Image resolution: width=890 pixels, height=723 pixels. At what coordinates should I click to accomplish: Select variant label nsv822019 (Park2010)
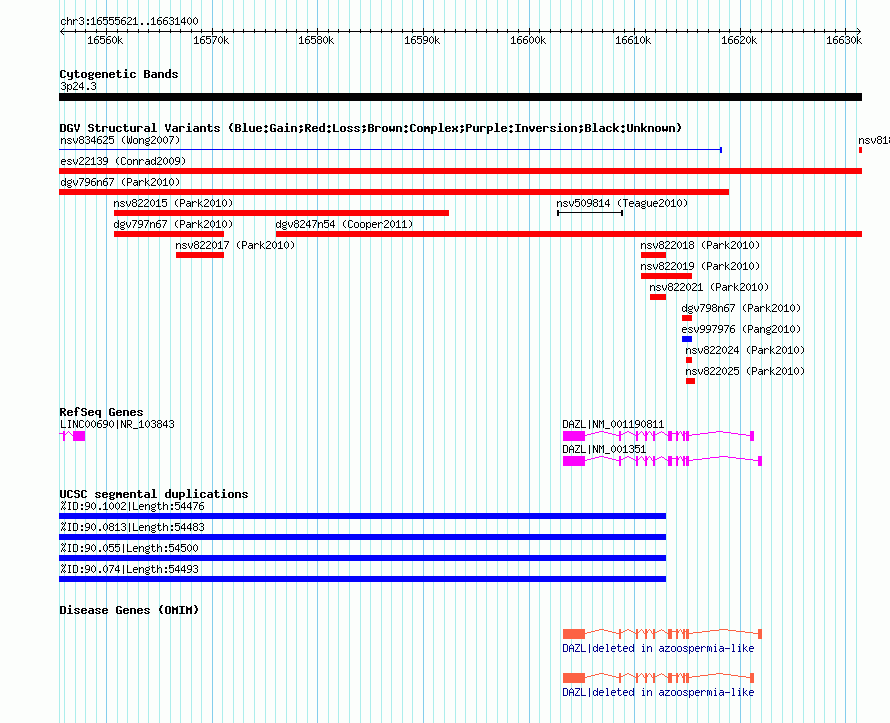click(x=700, y=266)
